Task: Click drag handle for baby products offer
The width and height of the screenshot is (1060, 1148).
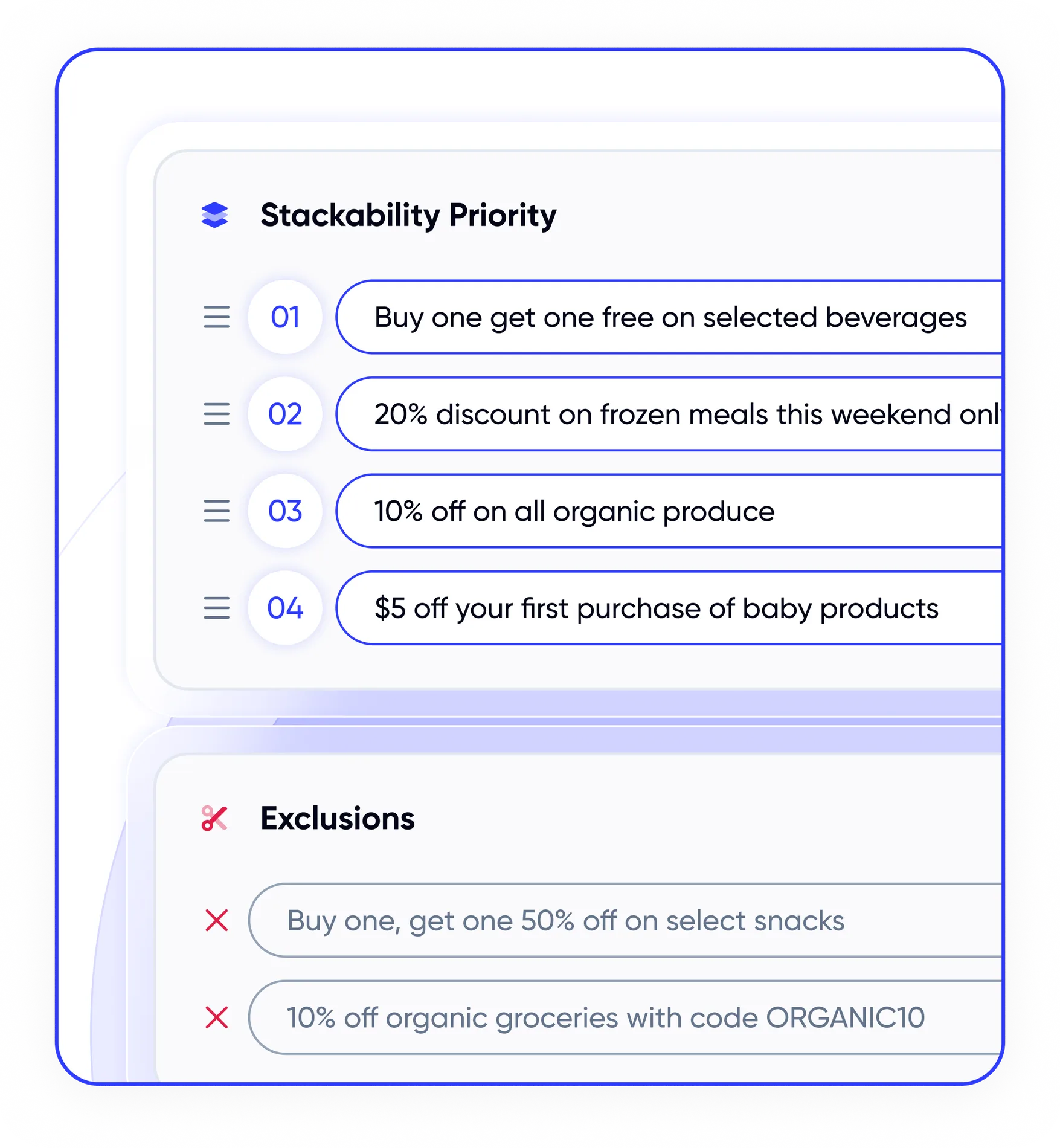Action: [216, 608]
